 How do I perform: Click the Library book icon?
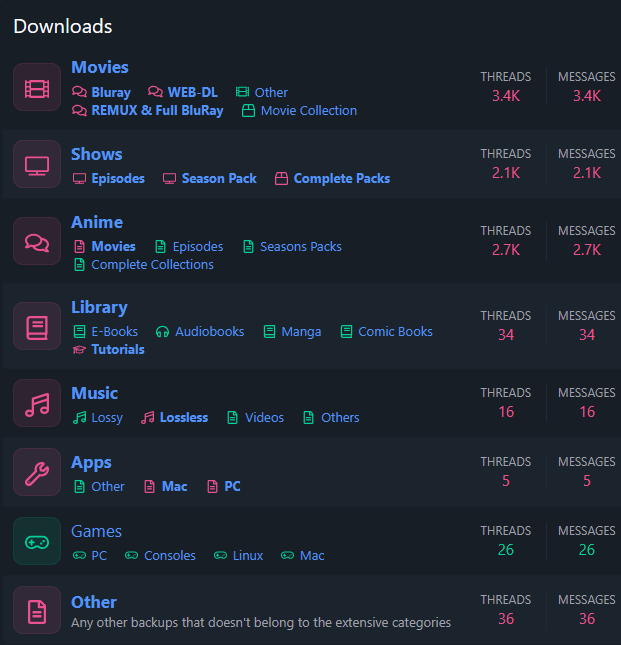(x=37, y=326)
